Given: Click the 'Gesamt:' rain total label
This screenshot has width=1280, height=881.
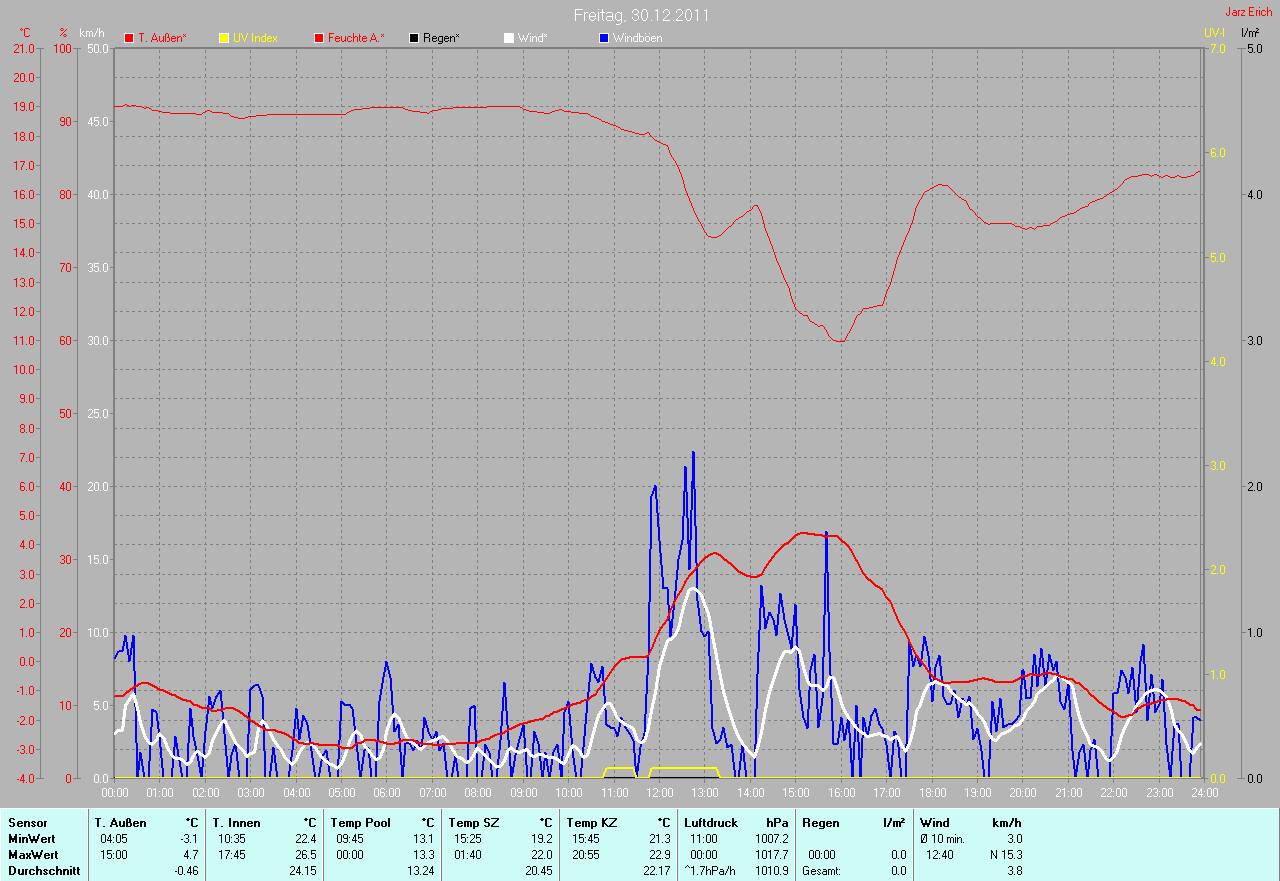Looking at the screenshot, I should 822,871.
